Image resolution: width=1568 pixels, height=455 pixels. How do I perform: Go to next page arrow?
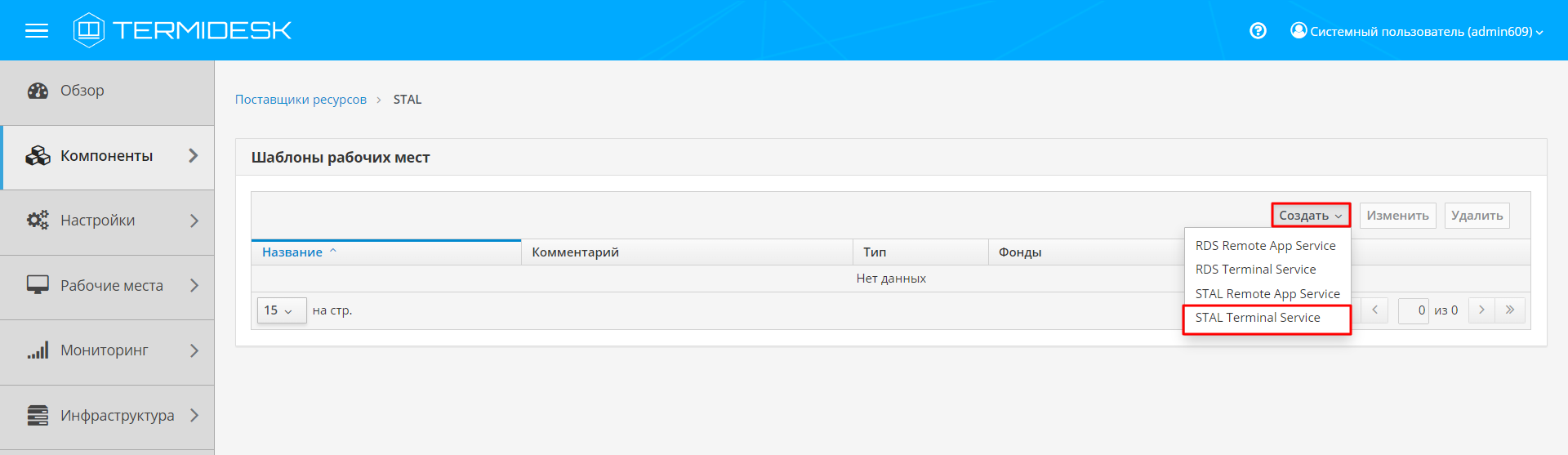tap(1481, 310)
